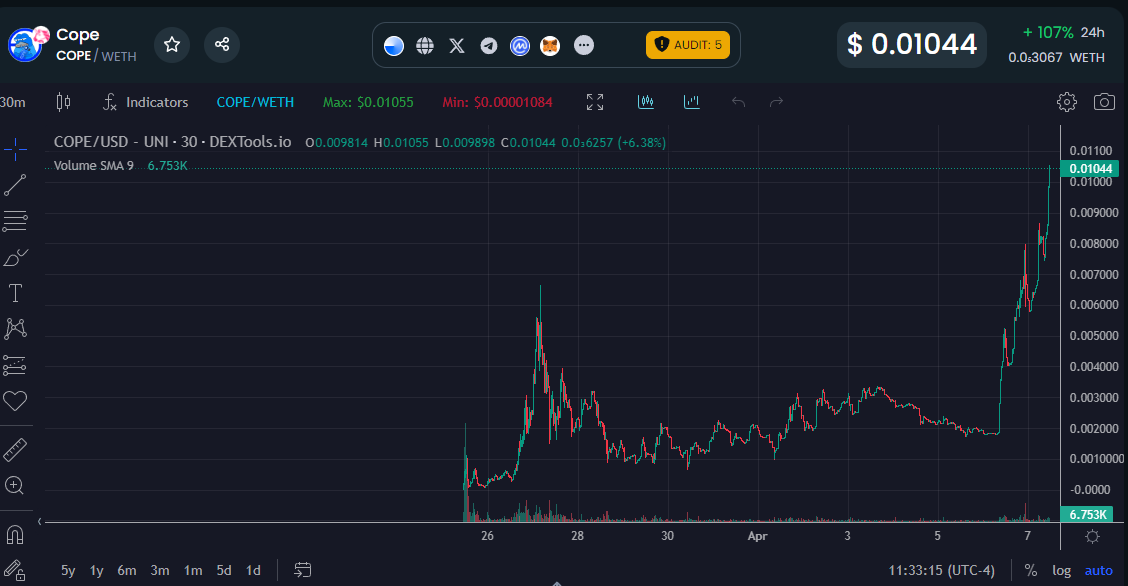Select the long position forecast tool
The image size is (1128, 586).
pyautogui.click(x=15, y=365)
